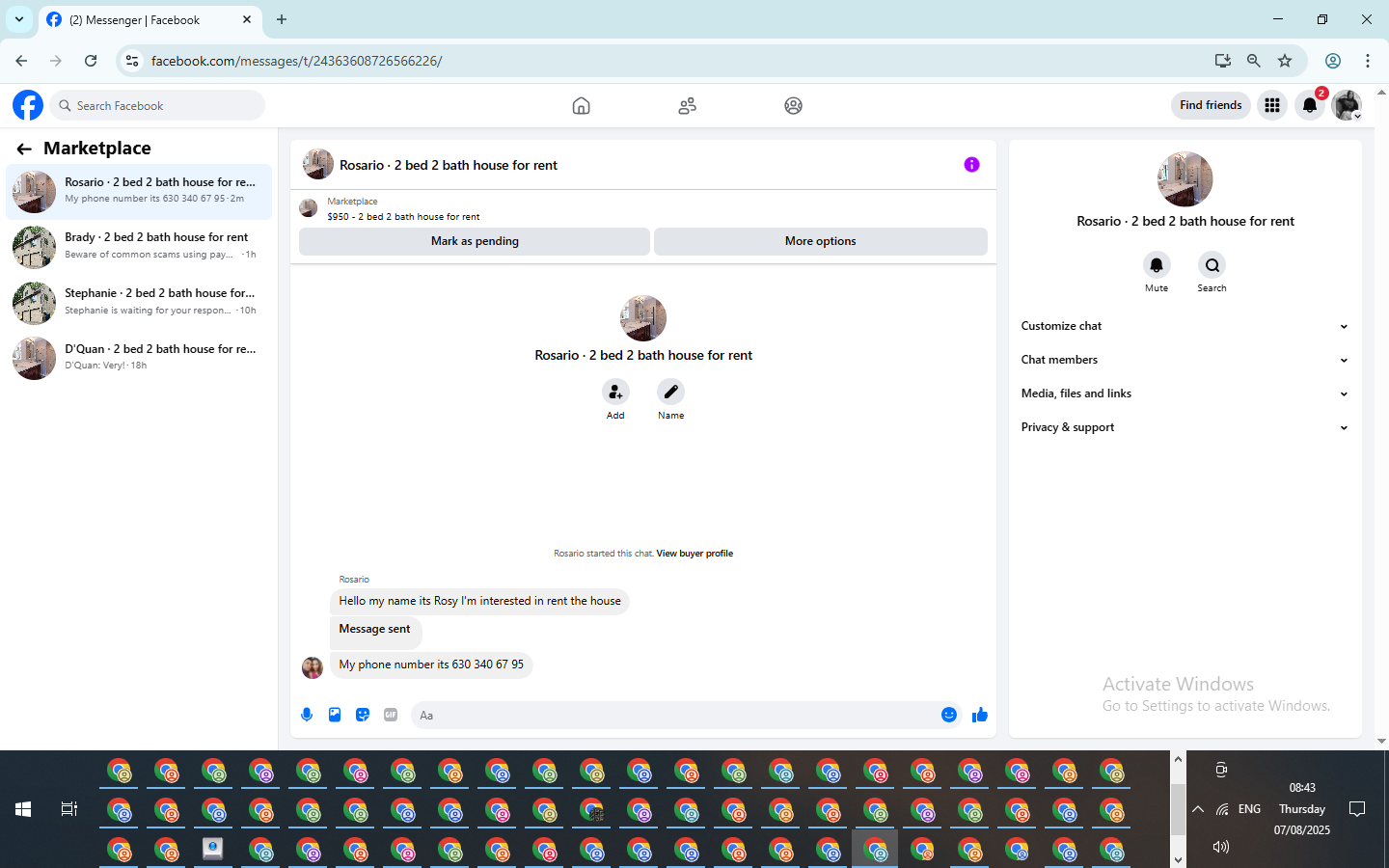
Task: Go back with the browser back arrow
Action: tap(21, 61)
